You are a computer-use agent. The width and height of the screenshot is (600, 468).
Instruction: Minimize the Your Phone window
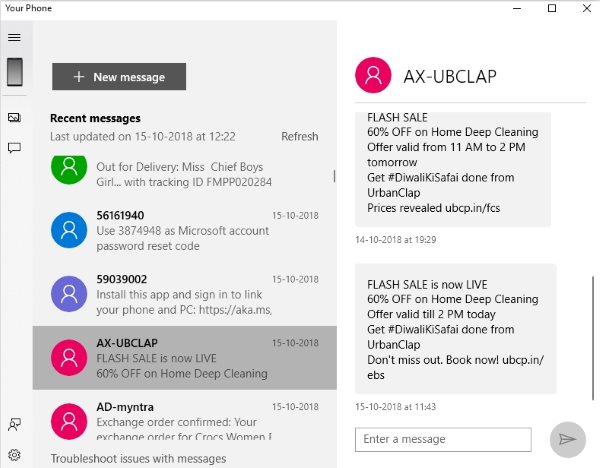click(517, 8)
